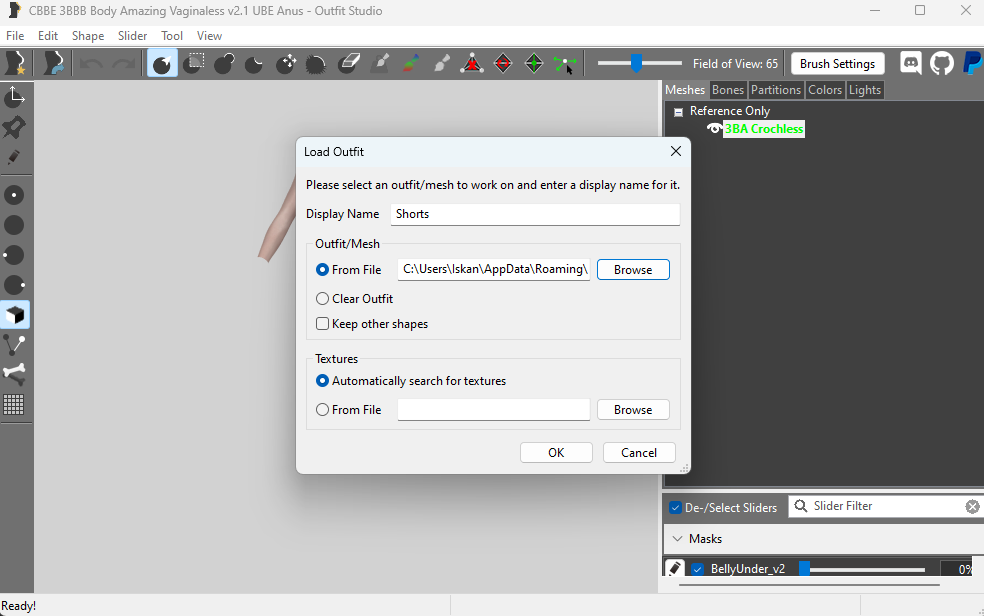Switch to the Colors tab

(825, 90)
